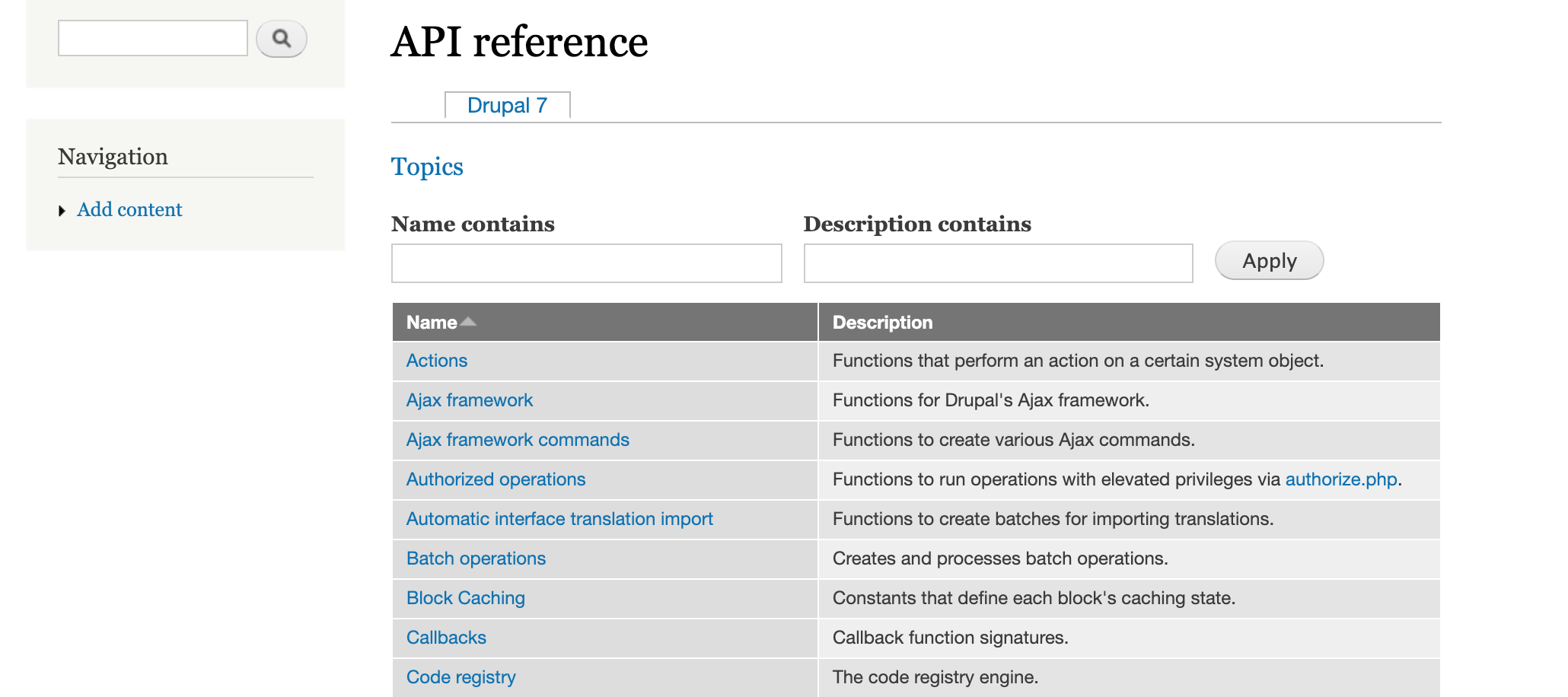Select text 'Functions to create various Ajax commands.'
The image size is (1568, 697).
pyautogui.click(x=1014, y=440)
